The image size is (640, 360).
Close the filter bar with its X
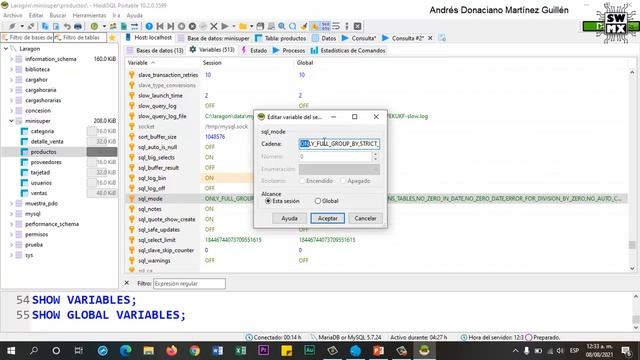(127, 283)
